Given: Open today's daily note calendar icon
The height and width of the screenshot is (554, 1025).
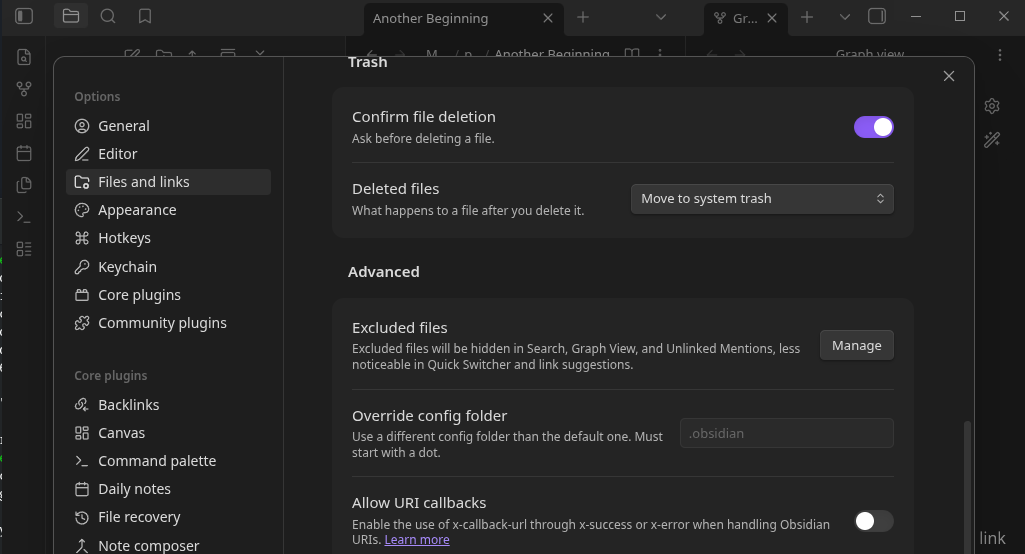Looking at the screenshot, I should (24, 153).
